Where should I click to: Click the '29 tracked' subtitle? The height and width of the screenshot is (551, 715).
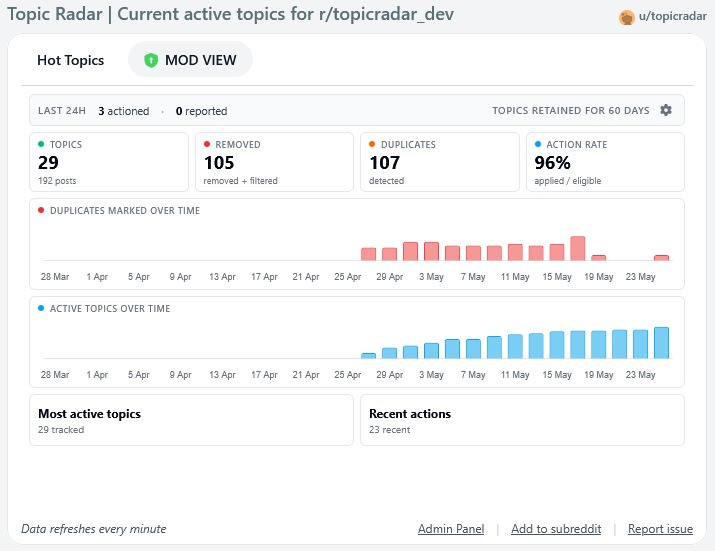pyautogui.click(x=61, y=430)
